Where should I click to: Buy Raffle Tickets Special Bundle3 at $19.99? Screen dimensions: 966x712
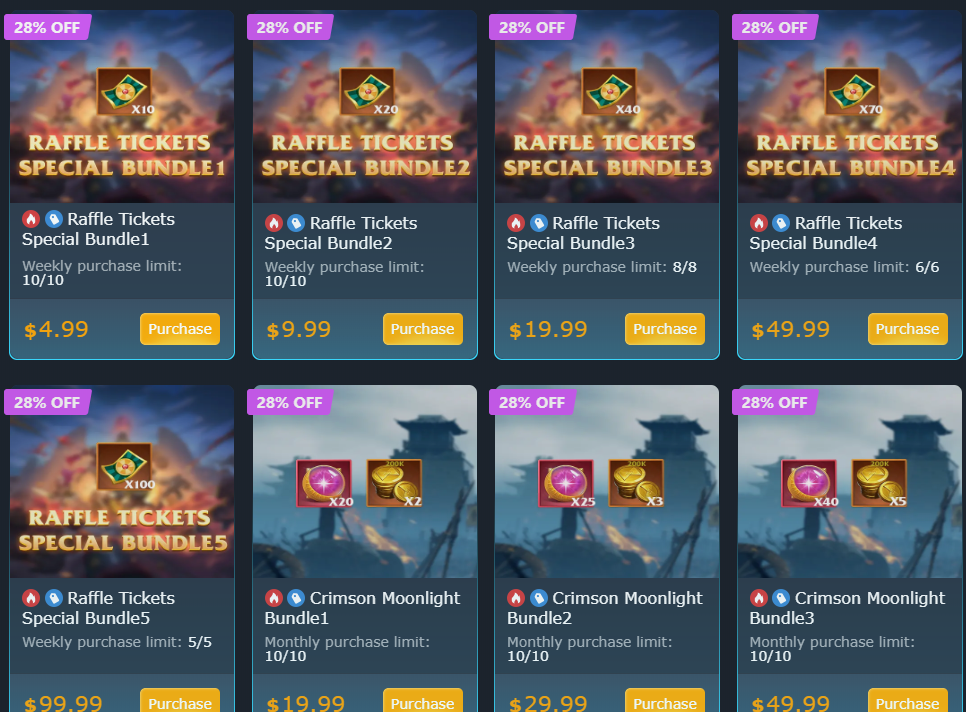pos(665,329)
